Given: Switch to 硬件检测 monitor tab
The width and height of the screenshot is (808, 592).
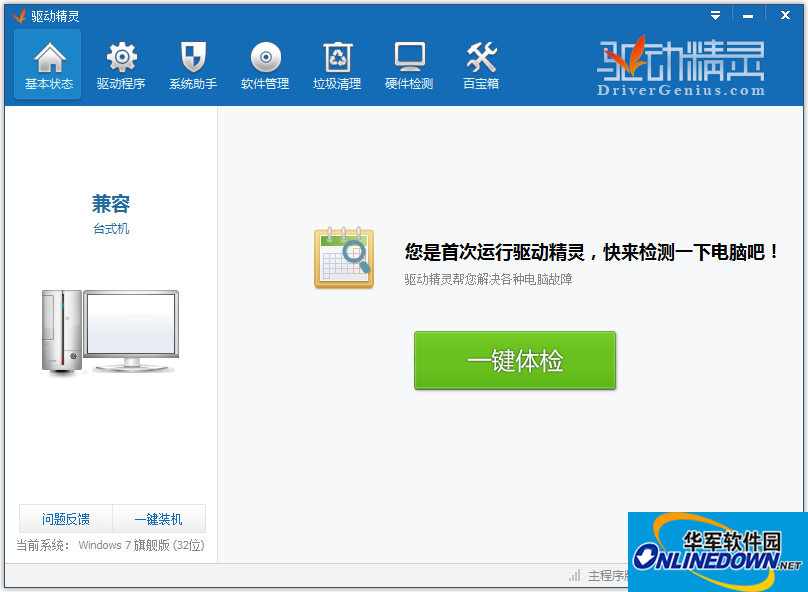Looking at the screenshot, I should click(409, 64).
